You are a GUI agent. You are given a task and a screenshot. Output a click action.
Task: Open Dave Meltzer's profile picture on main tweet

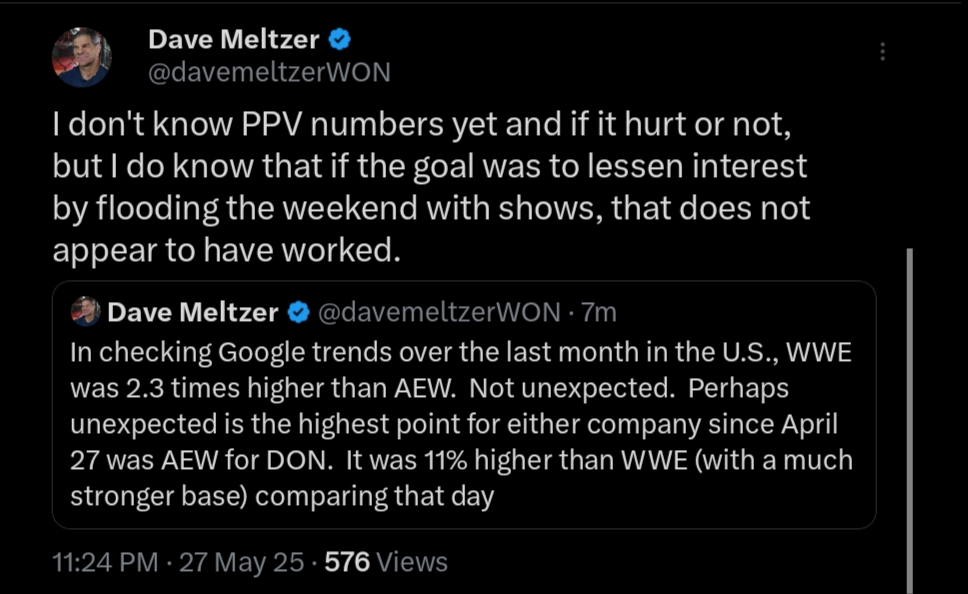pyautogui.click(x=82, y=57)
